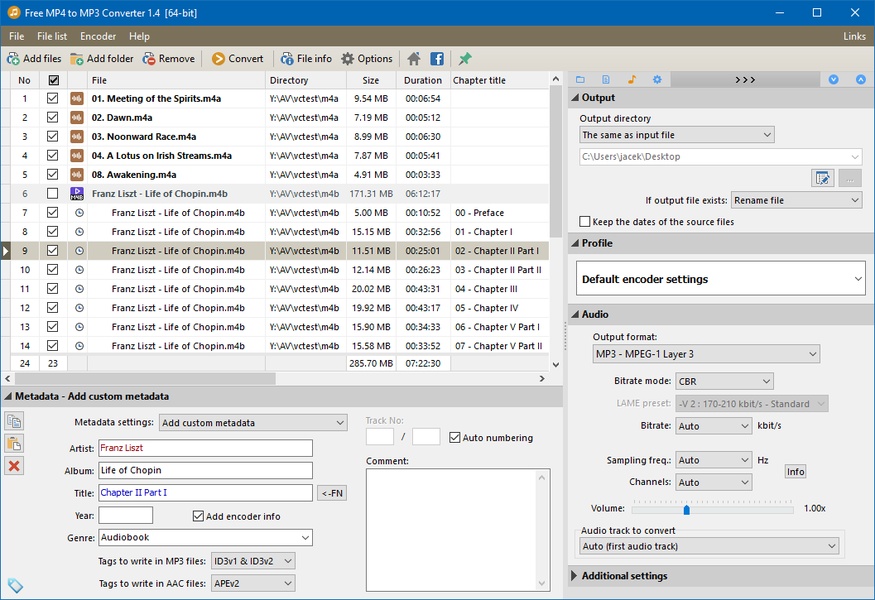Open the Output directory dropdown
Viewport: 875px width, 600px height.
coord(677,135)
